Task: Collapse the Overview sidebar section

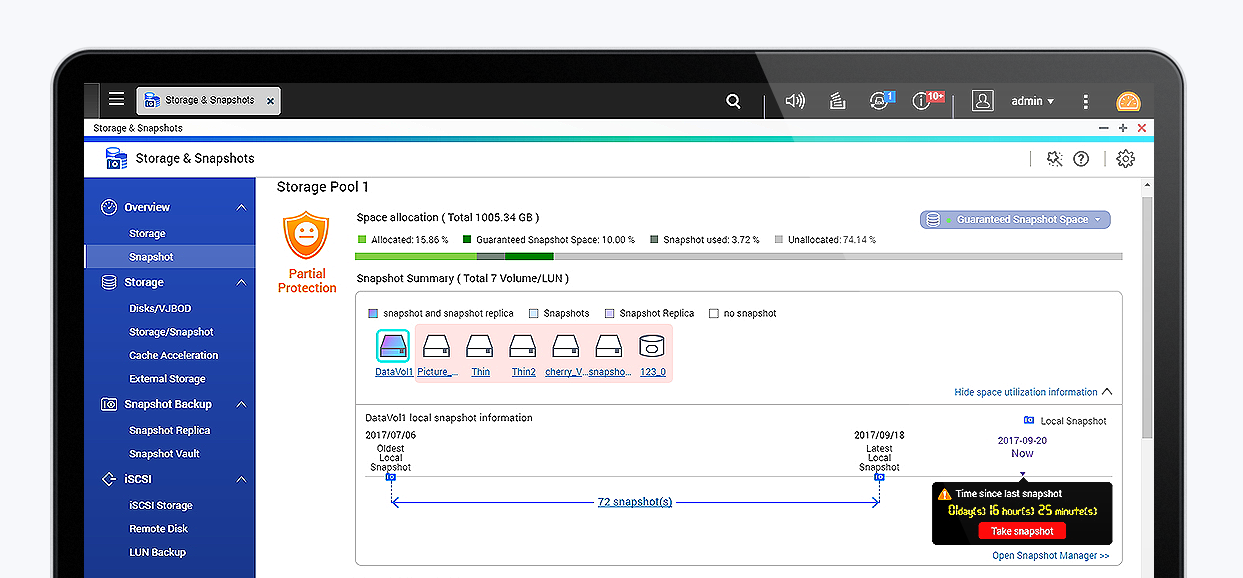Action: click(241, 207)
